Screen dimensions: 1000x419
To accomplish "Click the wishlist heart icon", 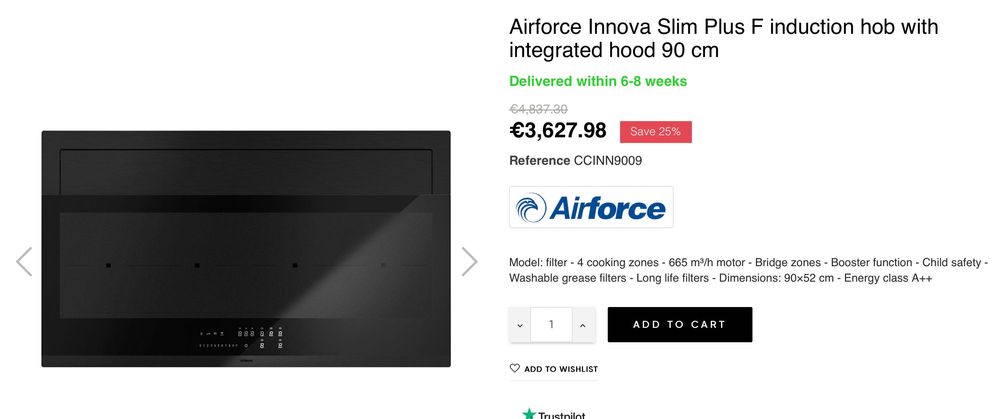I will tap(515, 368).
